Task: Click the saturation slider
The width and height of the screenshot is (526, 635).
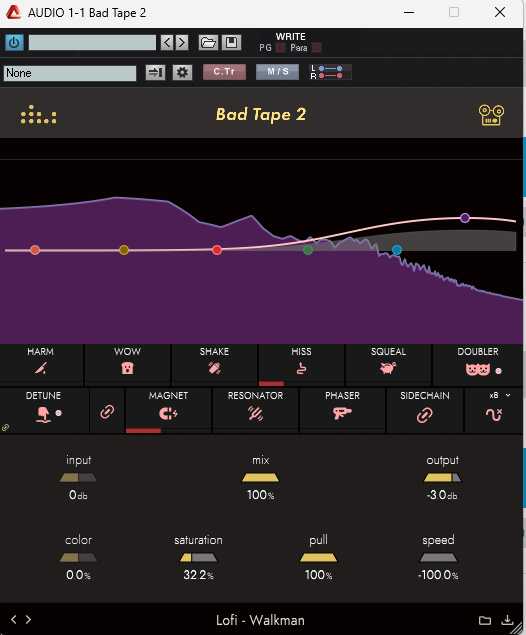Action: pyautogui.click(x=198, y=558)
